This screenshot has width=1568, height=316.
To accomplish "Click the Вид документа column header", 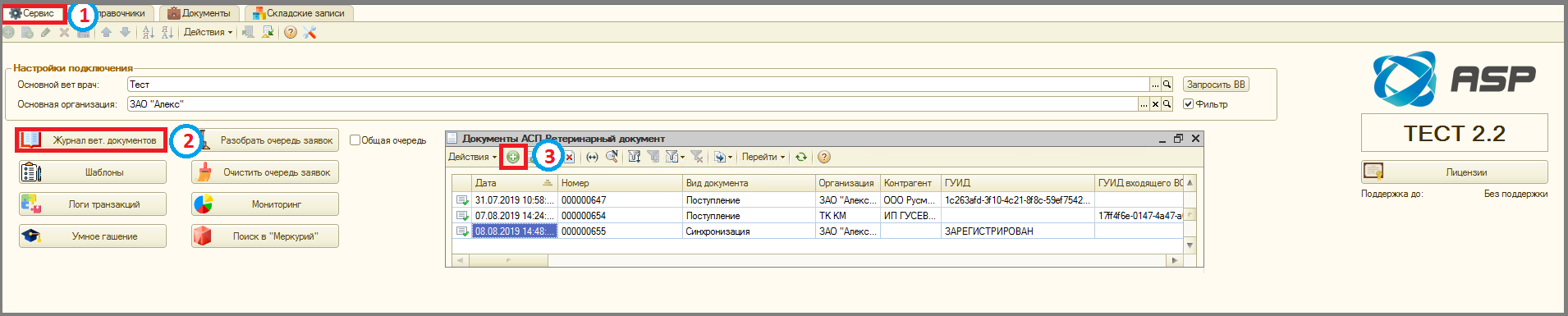I will coord(749,183).
